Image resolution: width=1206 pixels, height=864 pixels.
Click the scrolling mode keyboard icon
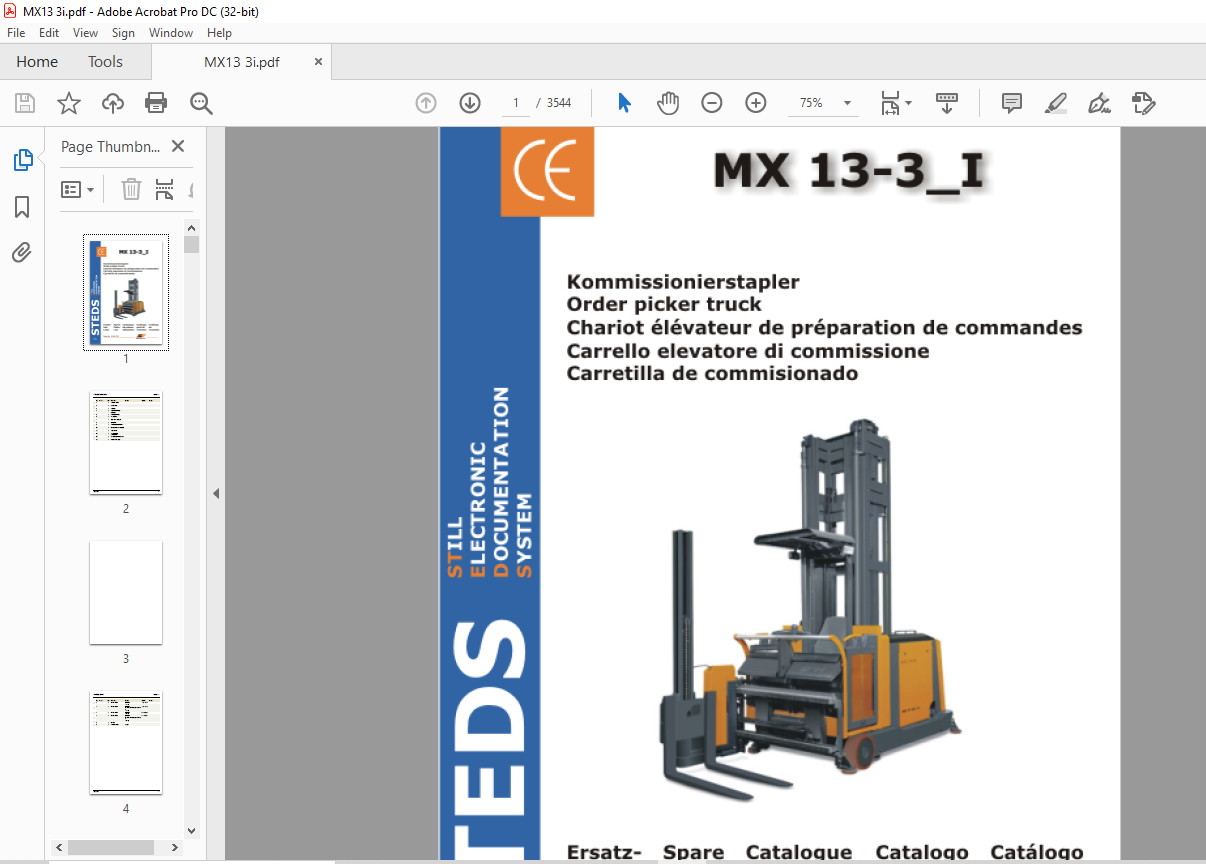pyautogui.click(x=947, y=103)
